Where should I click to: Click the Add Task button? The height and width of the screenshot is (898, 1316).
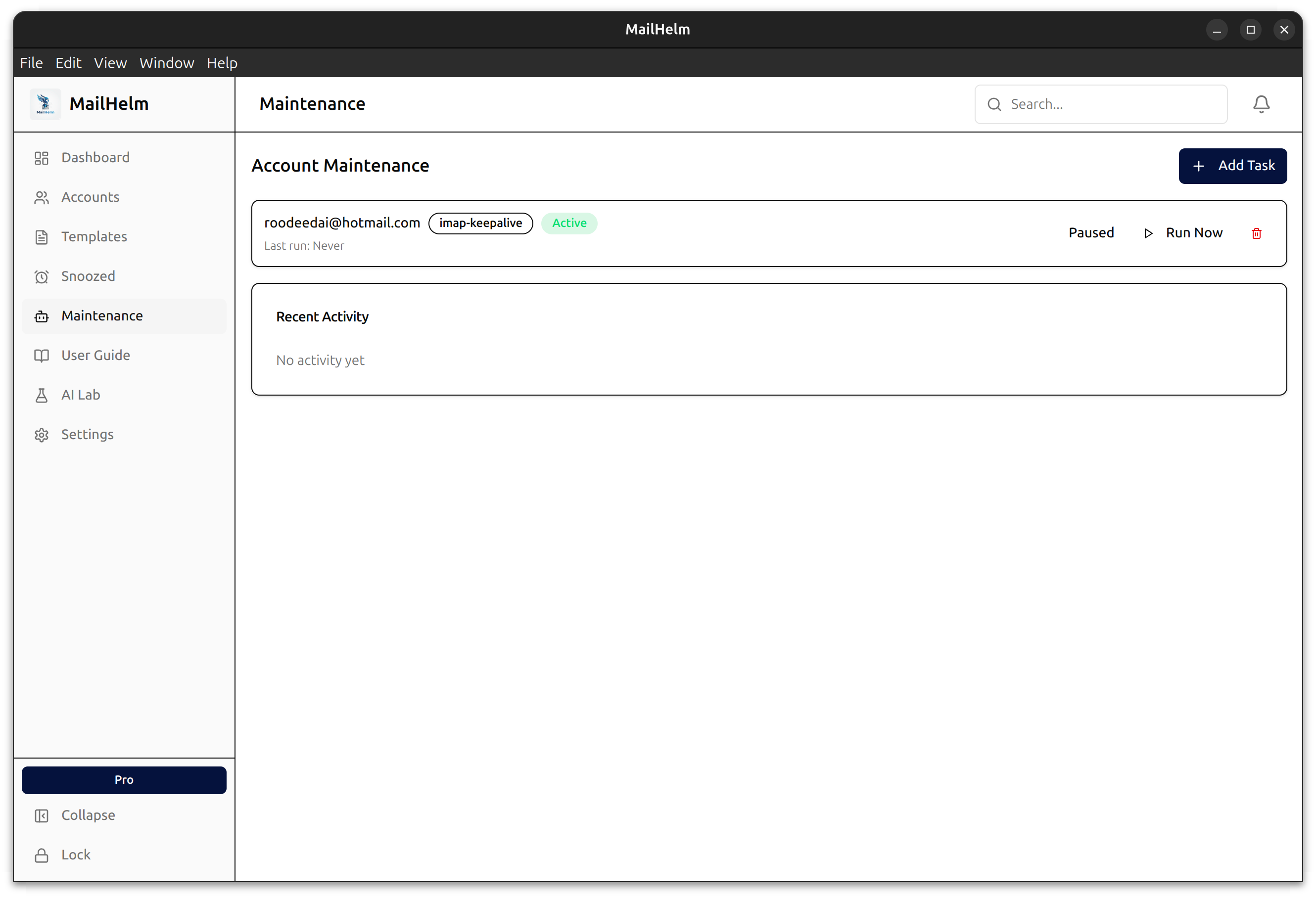pos(1233,166)
